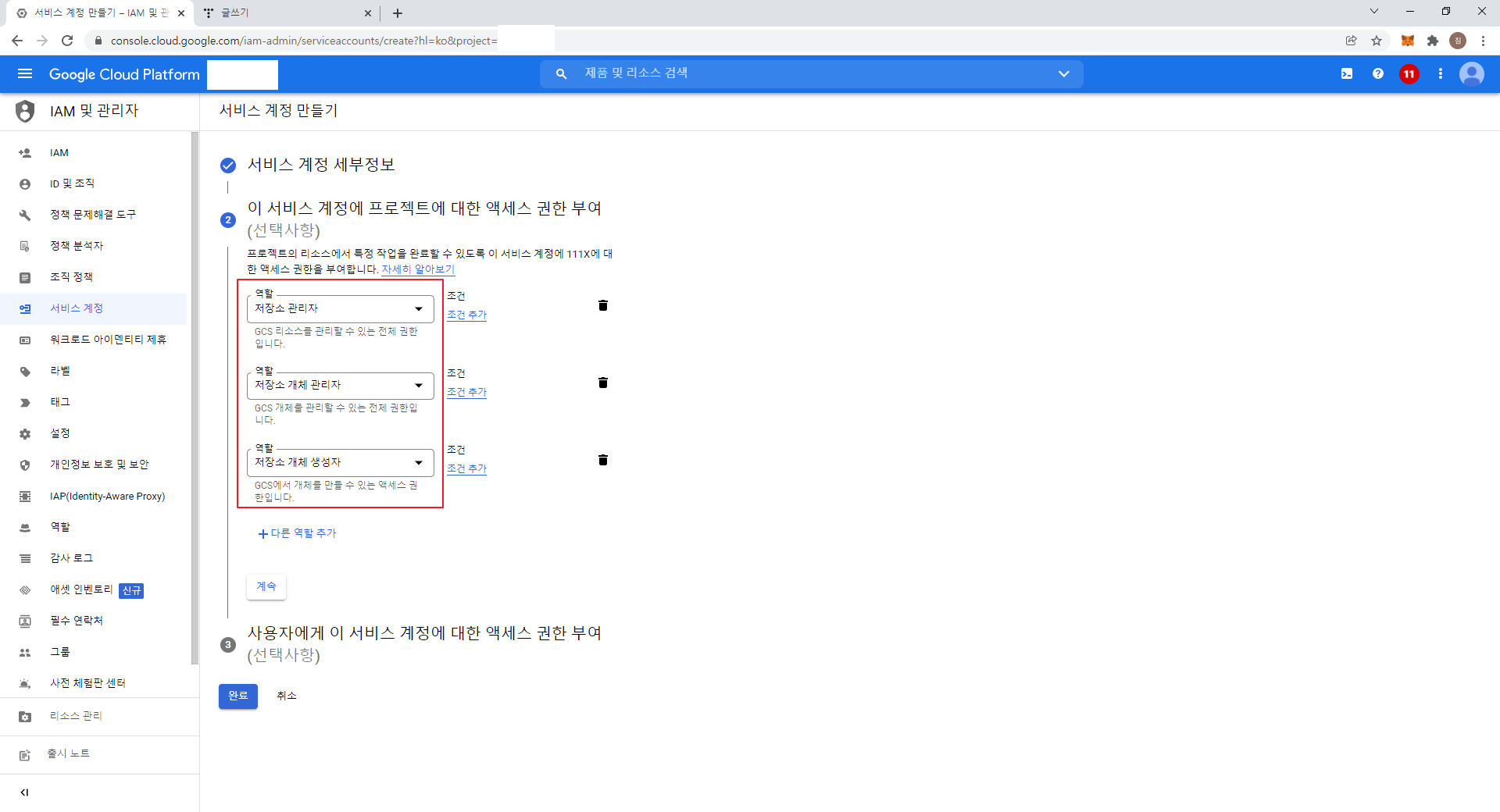Expand the search bar dropdown arrow
Screen dimensions: 1500x812
(1064, 74)
